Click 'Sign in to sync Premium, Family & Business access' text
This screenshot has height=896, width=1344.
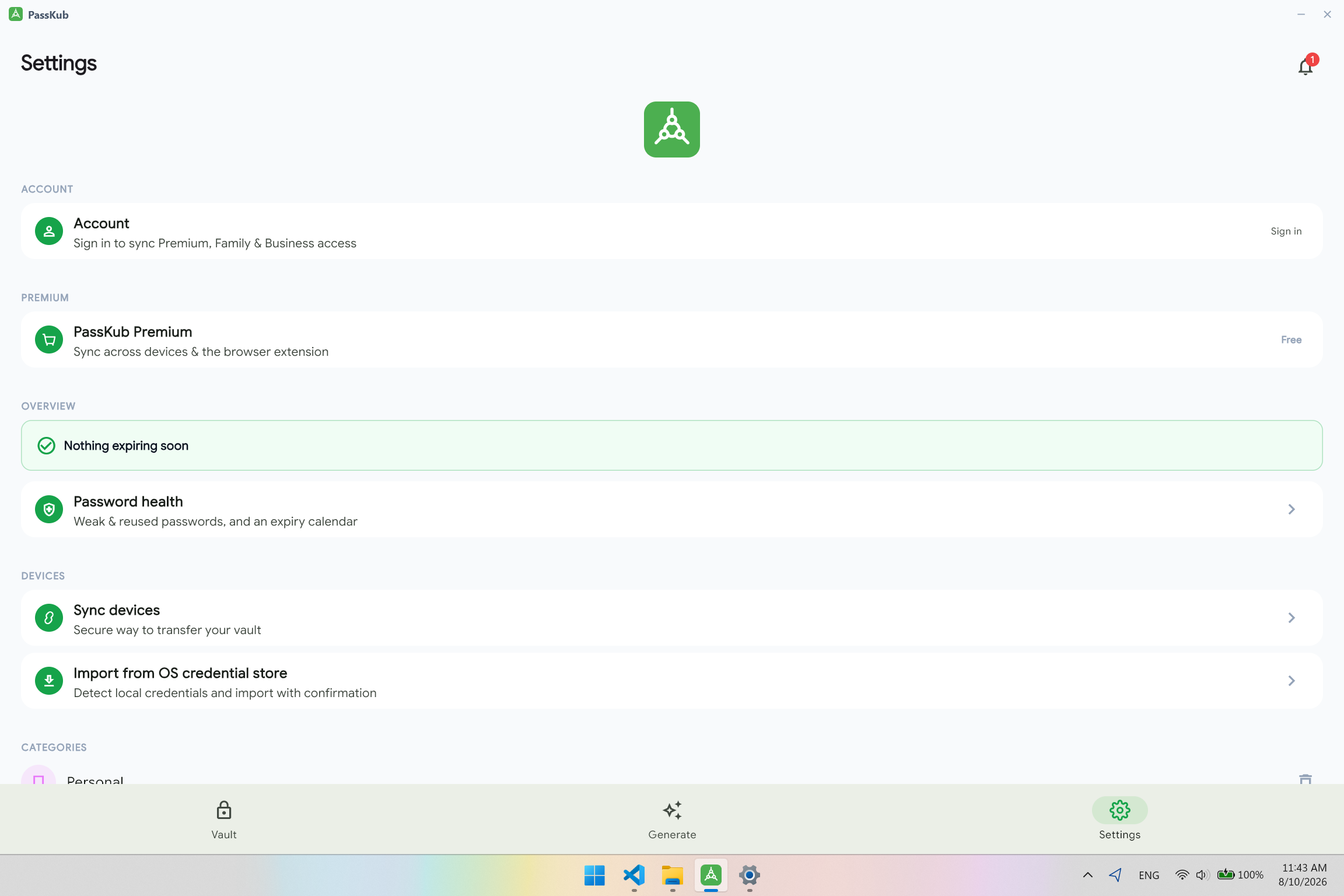(215, 243)
